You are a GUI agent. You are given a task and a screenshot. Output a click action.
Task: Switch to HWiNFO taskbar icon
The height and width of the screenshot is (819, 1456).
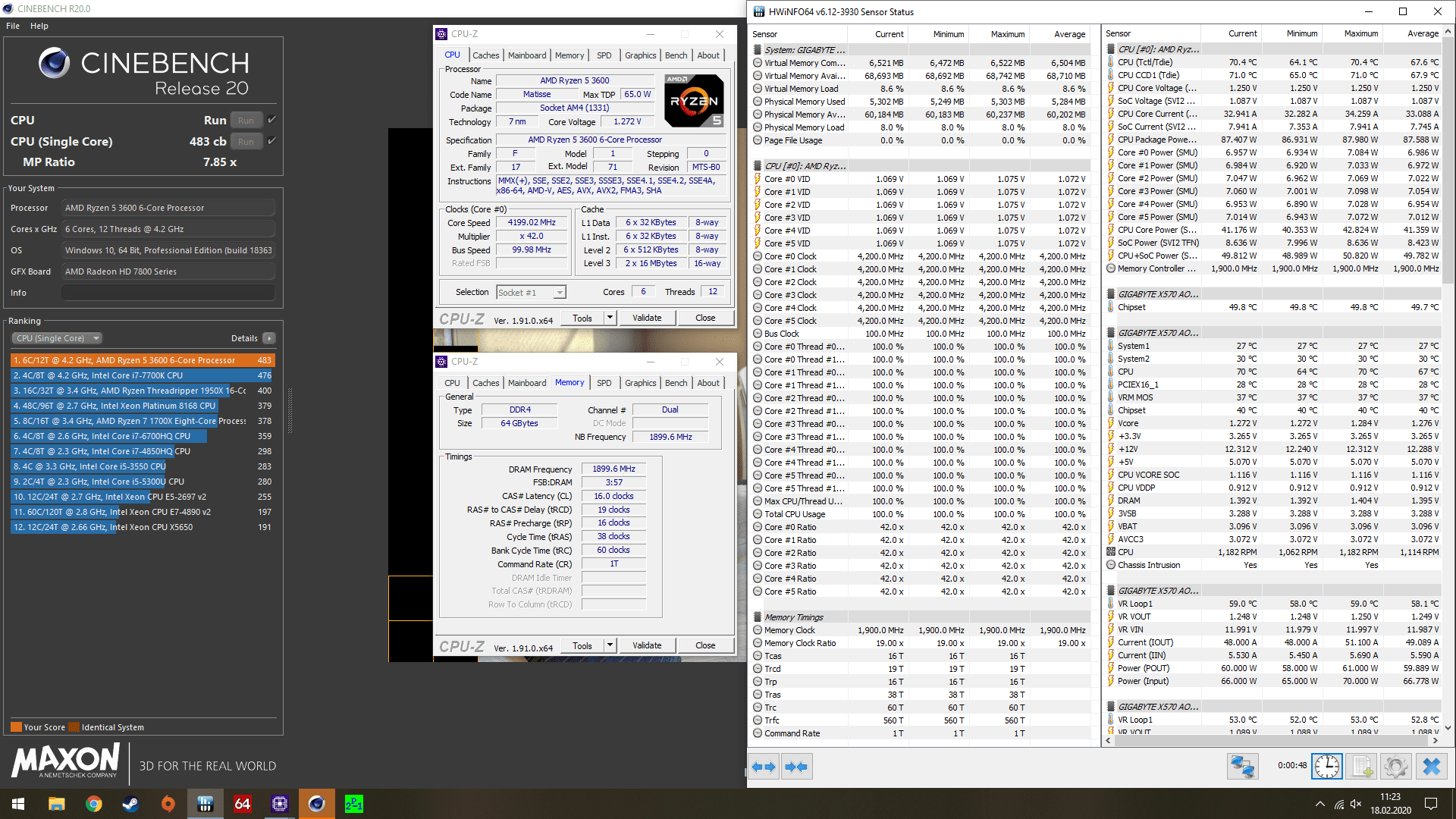tap(205, 804)
